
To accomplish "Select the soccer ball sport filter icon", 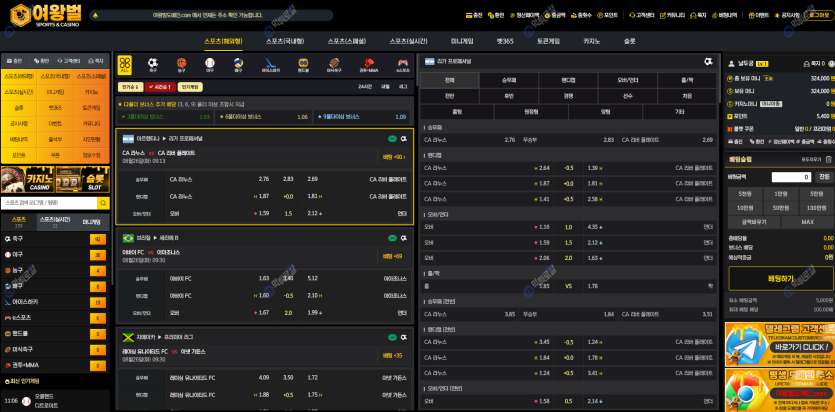I will 153,66.
